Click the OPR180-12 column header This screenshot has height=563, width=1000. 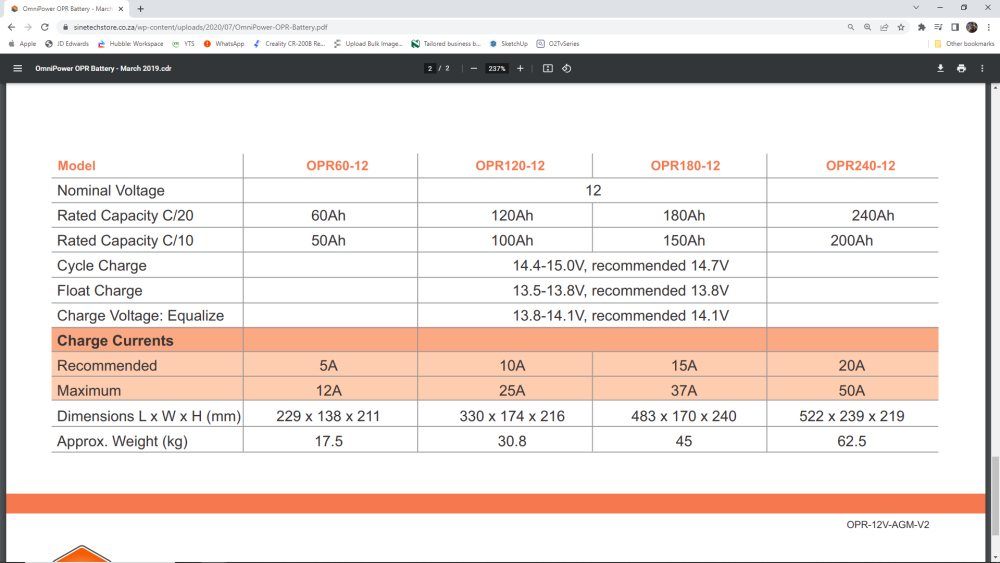pos(685,166)
